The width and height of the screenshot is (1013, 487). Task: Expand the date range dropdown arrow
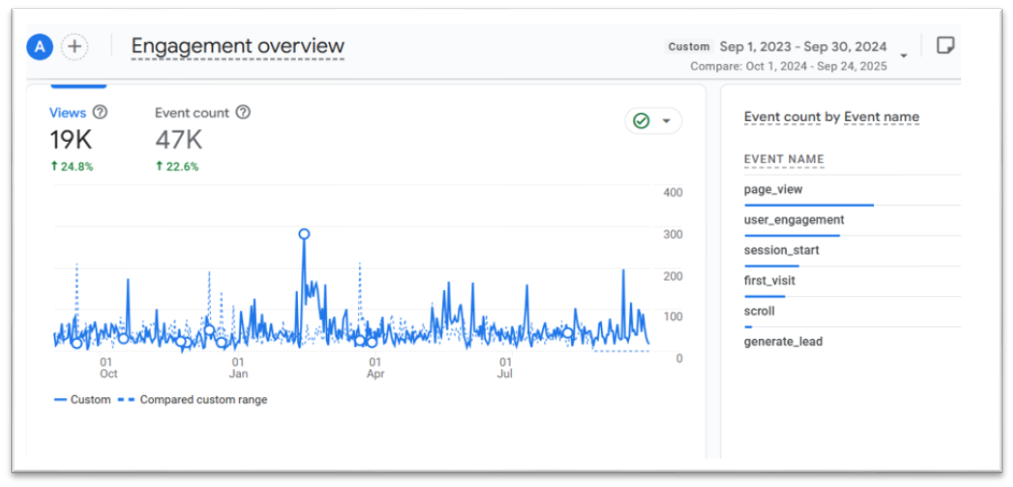point(904,56)
